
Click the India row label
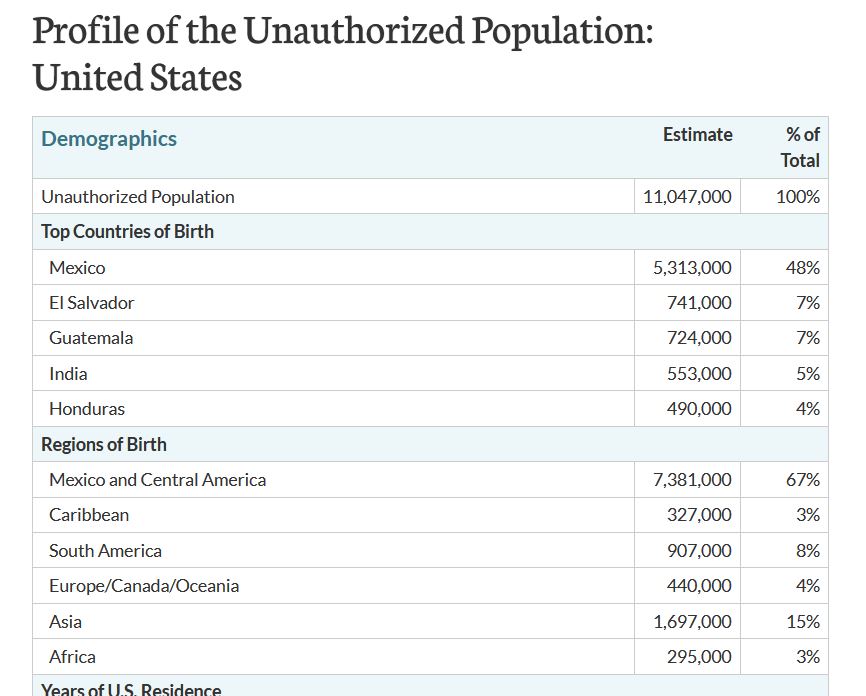[68, 374]
